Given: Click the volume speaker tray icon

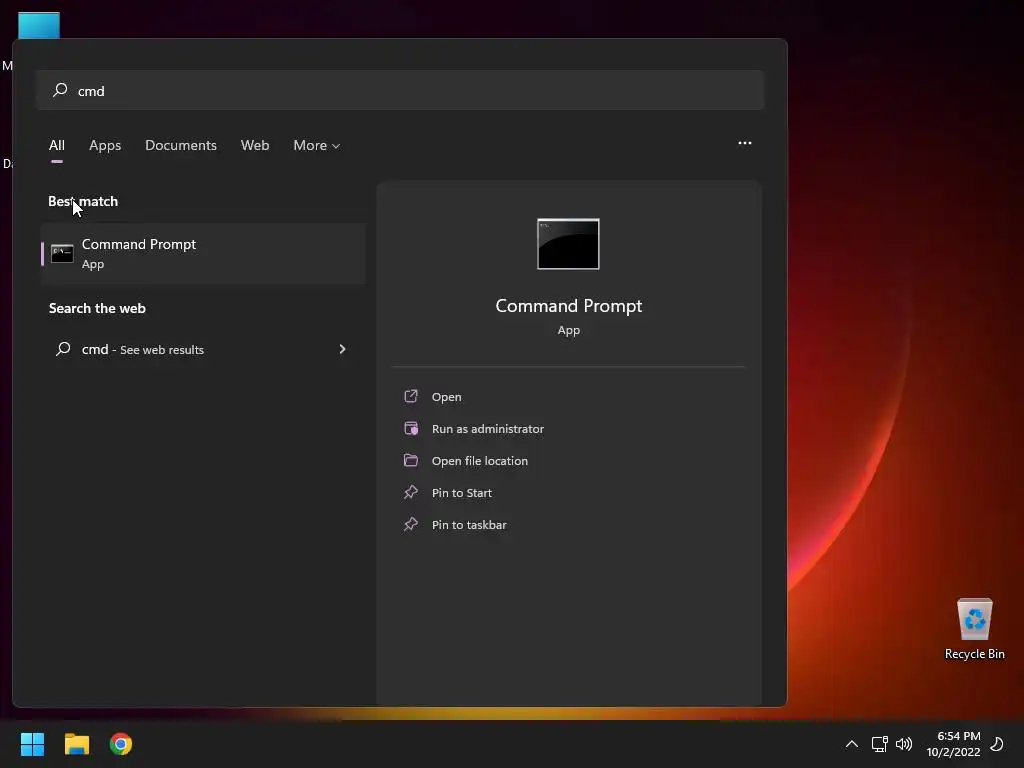Looking at the screenshot, I should click(x=904, y=744).
